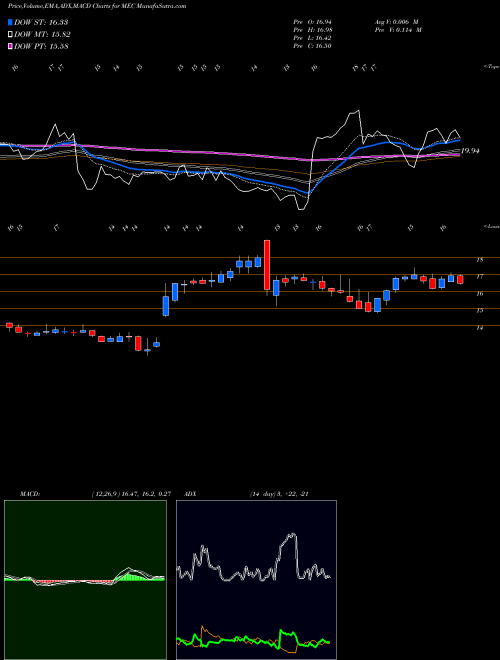Viewport: 500px width, 660px height.
Task: Select the 'DOW ST: 16.33' legend text
Action: click(41, 22)
